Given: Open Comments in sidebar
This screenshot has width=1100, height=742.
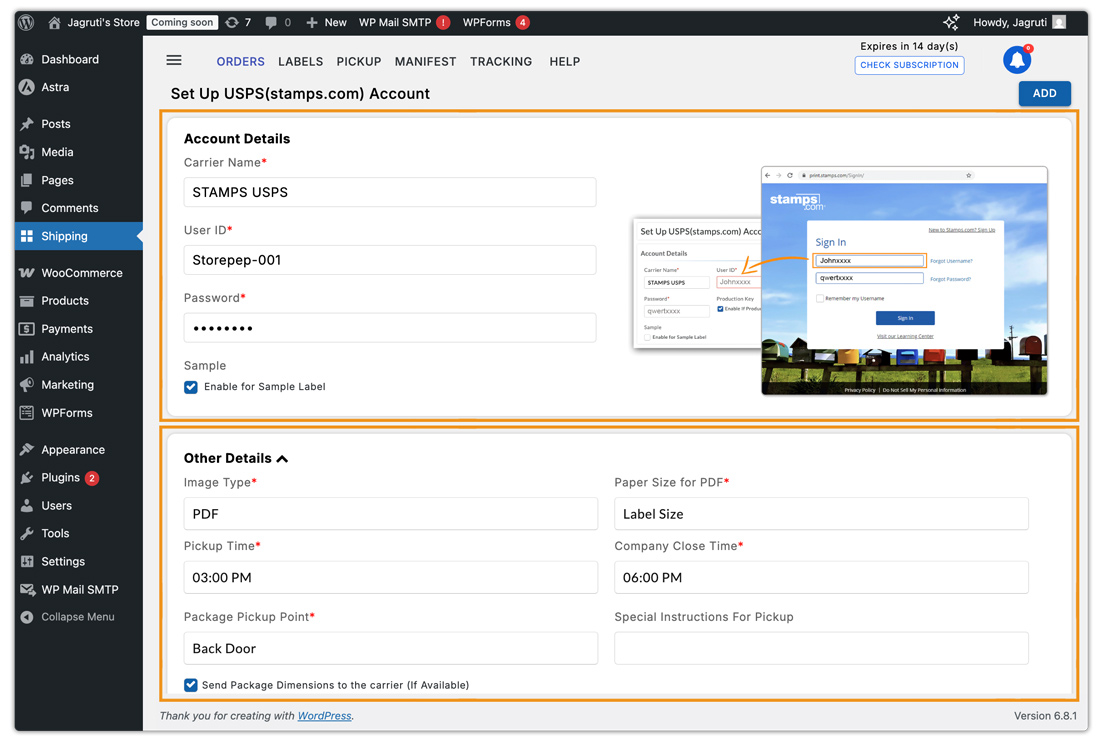Looking at the screenshot, I should pyautogui.click(x=79, y=208).
